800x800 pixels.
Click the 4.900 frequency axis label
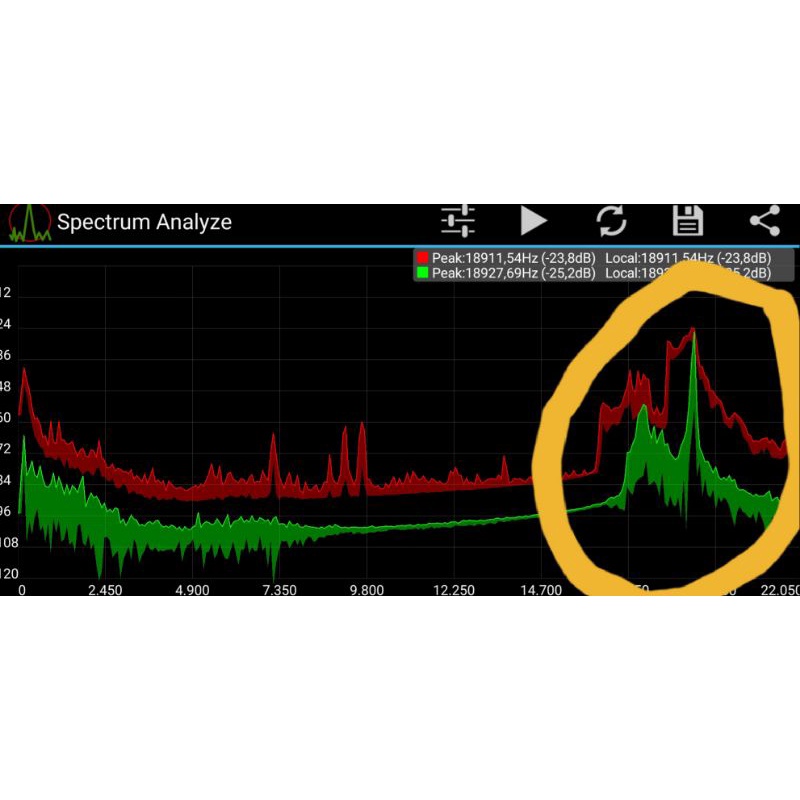pyautogui.click(x=192, y=590)
